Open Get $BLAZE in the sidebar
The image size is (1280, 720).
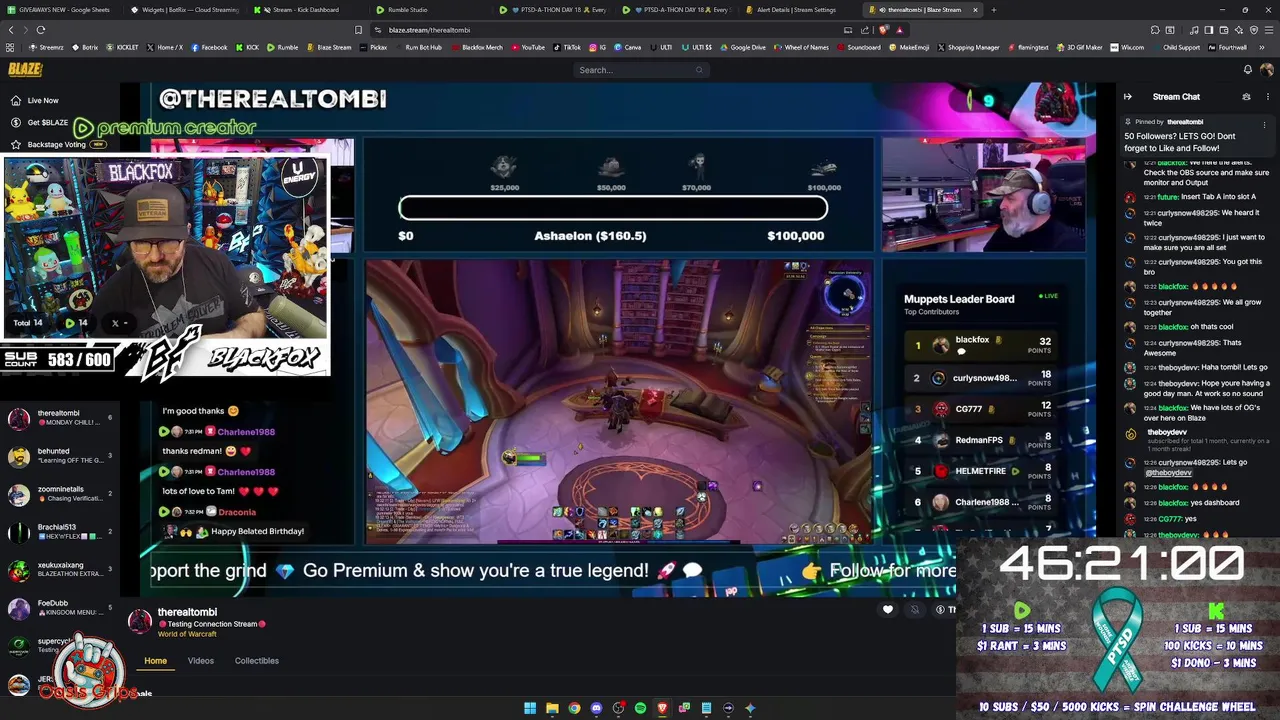click(x=40, y=122)
